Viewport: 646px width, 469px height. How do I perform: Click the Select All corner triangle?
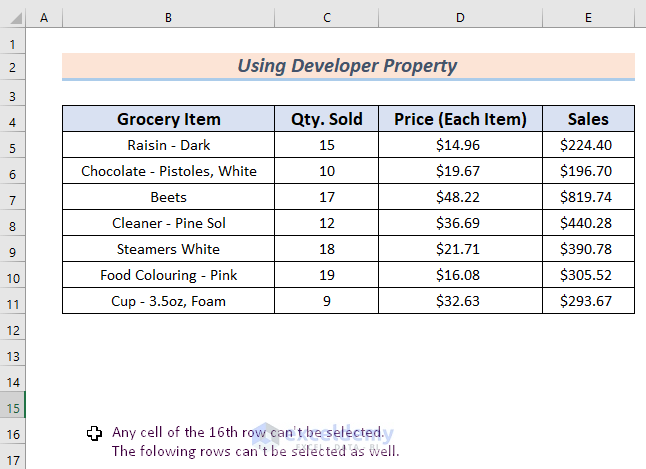click(x=12, y=20)
